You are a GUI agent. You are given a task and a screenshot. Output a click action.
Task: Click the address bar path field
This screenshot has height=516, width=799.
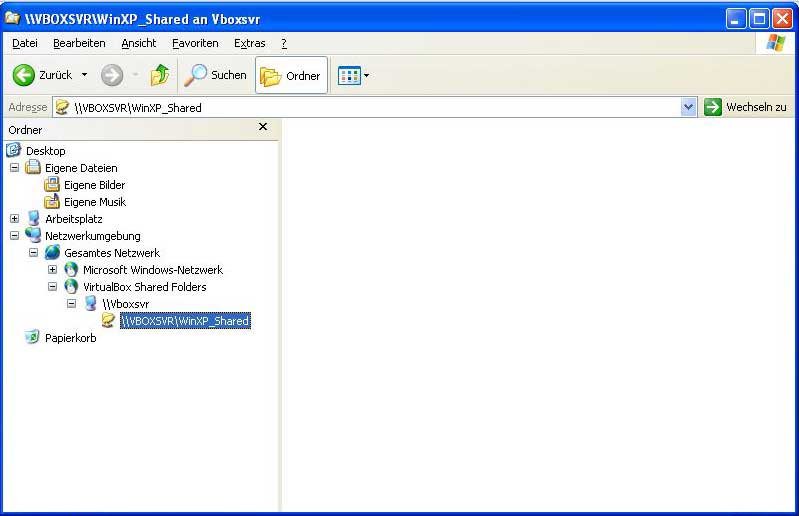tap(375, 107)
